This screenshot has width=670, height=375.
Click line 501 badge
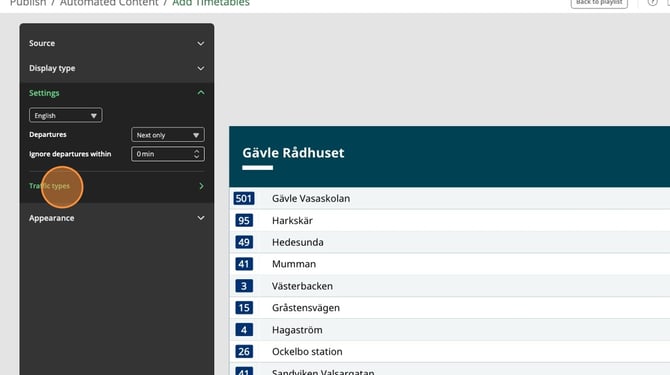[x=244, y=199]
